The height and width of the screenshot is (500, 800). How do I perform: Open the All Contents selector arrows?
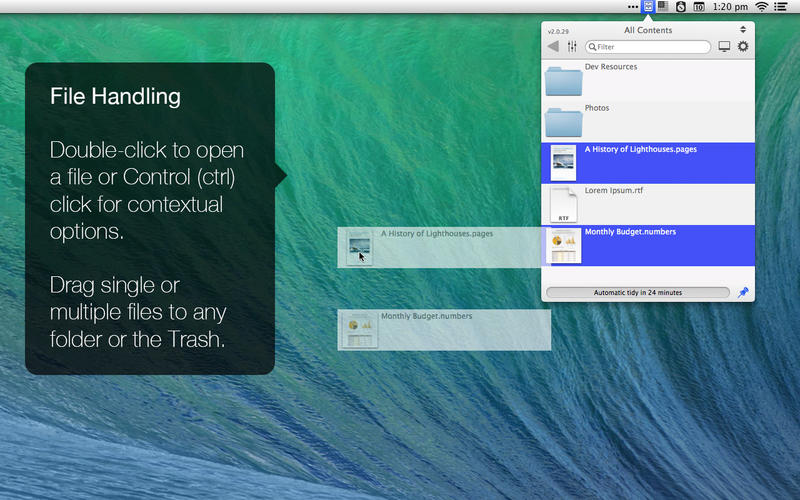743,30
